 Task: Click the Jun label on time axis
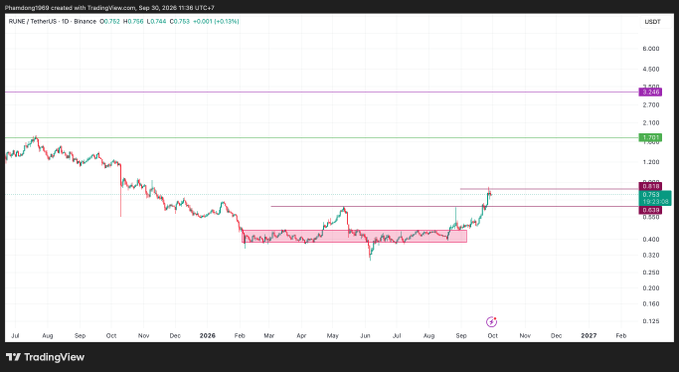[365, 336]
